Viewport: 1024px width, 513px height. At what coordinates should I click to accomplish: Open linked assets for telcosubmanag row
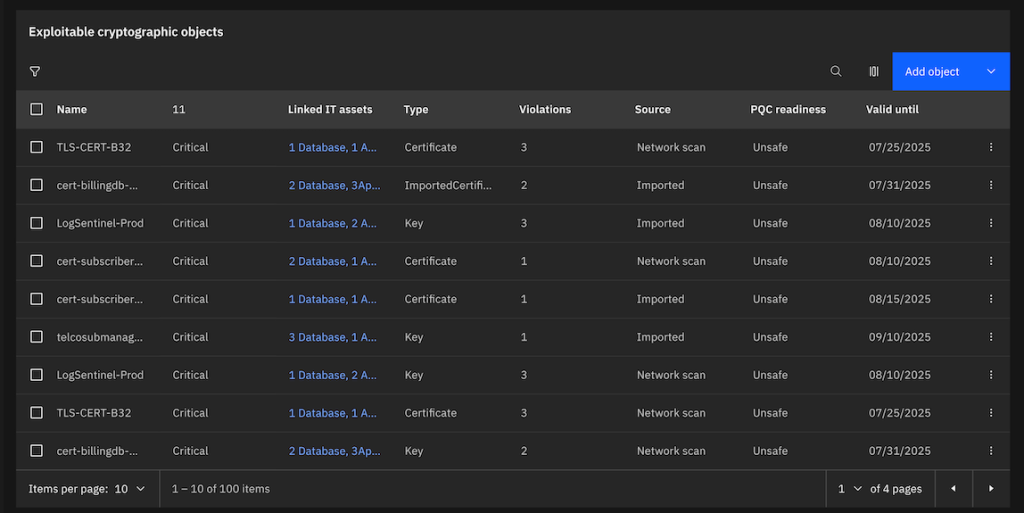332,337
